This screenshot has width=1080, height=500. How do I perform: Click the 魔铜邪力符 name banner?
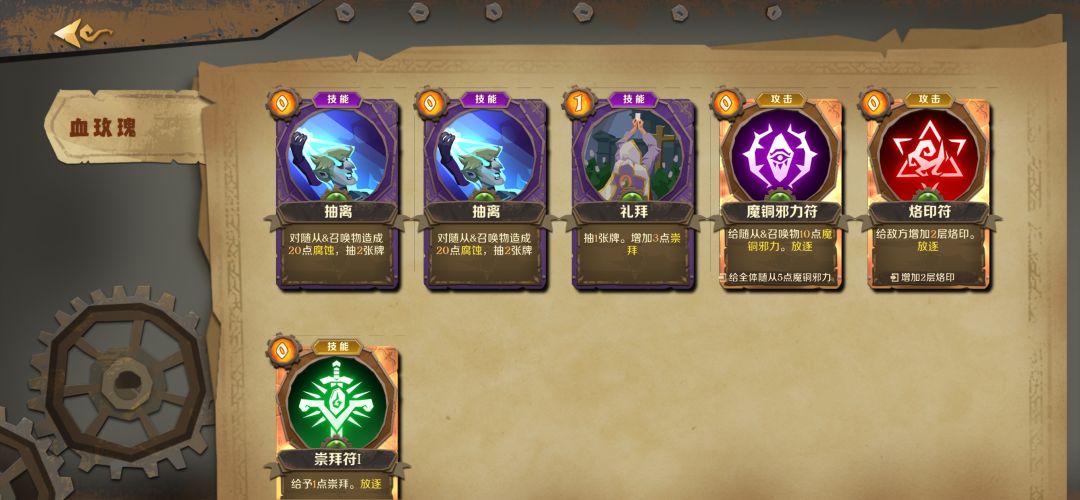(780, 212)
